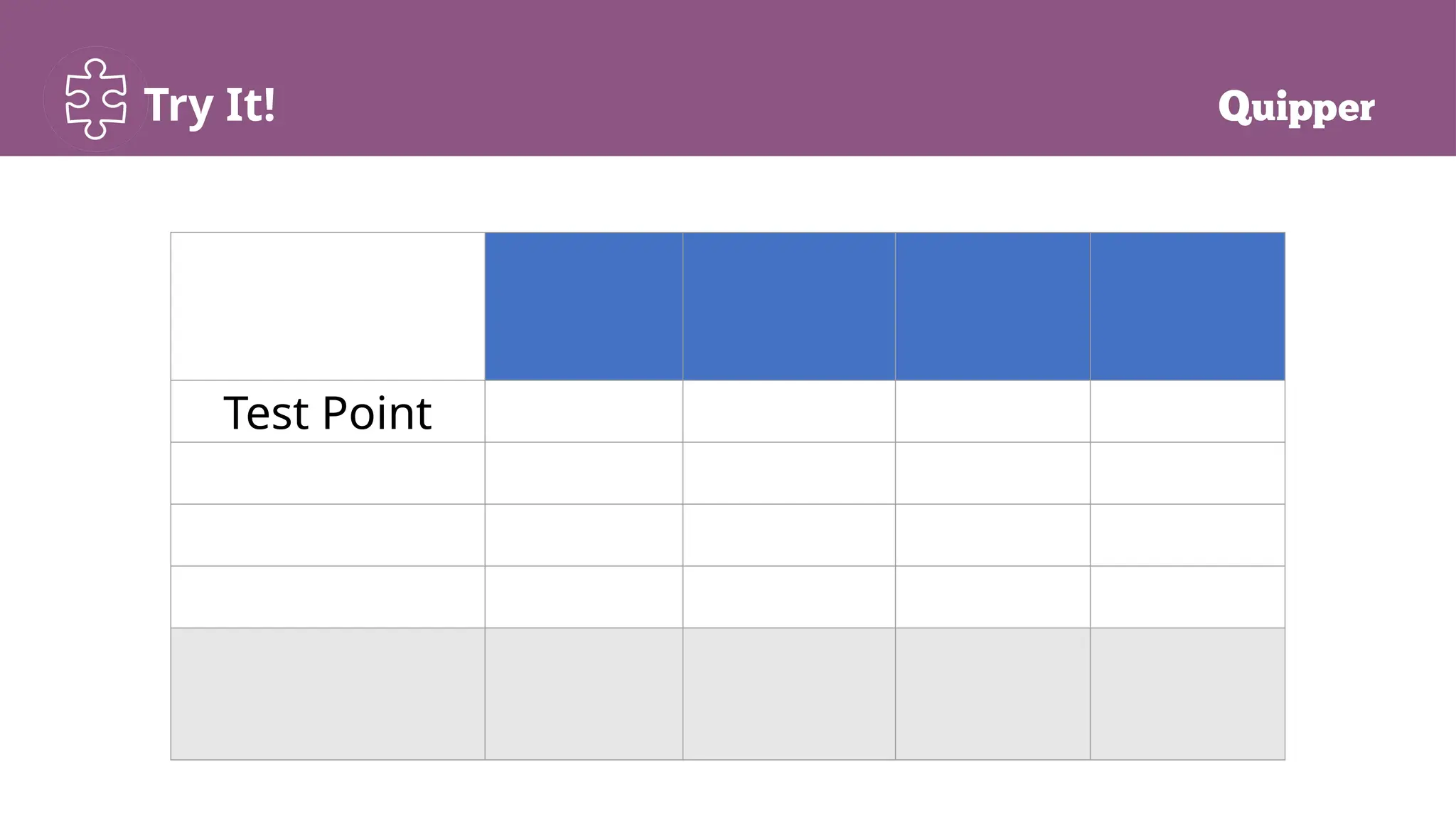
Task: Click the fourth gray cell in bottom row
Action: [992, 694]
